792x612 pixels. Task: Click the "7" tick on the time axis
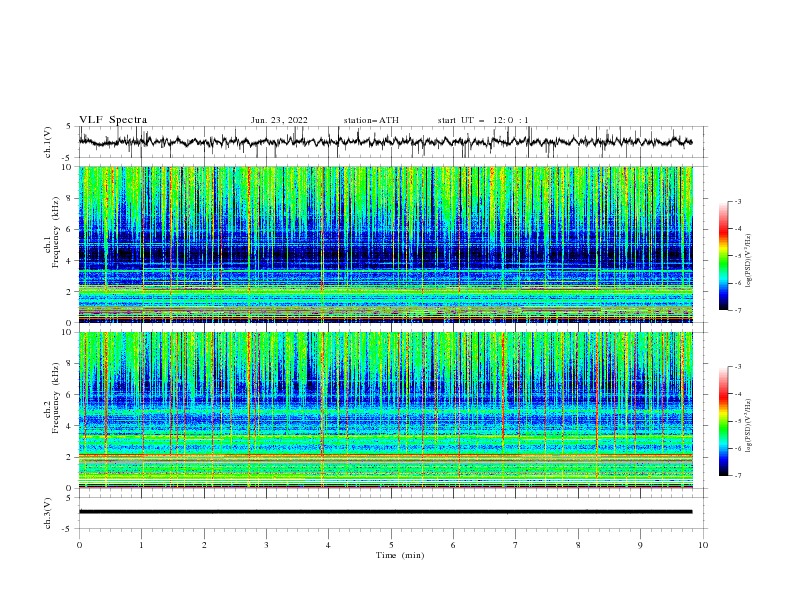coord(516,545)
